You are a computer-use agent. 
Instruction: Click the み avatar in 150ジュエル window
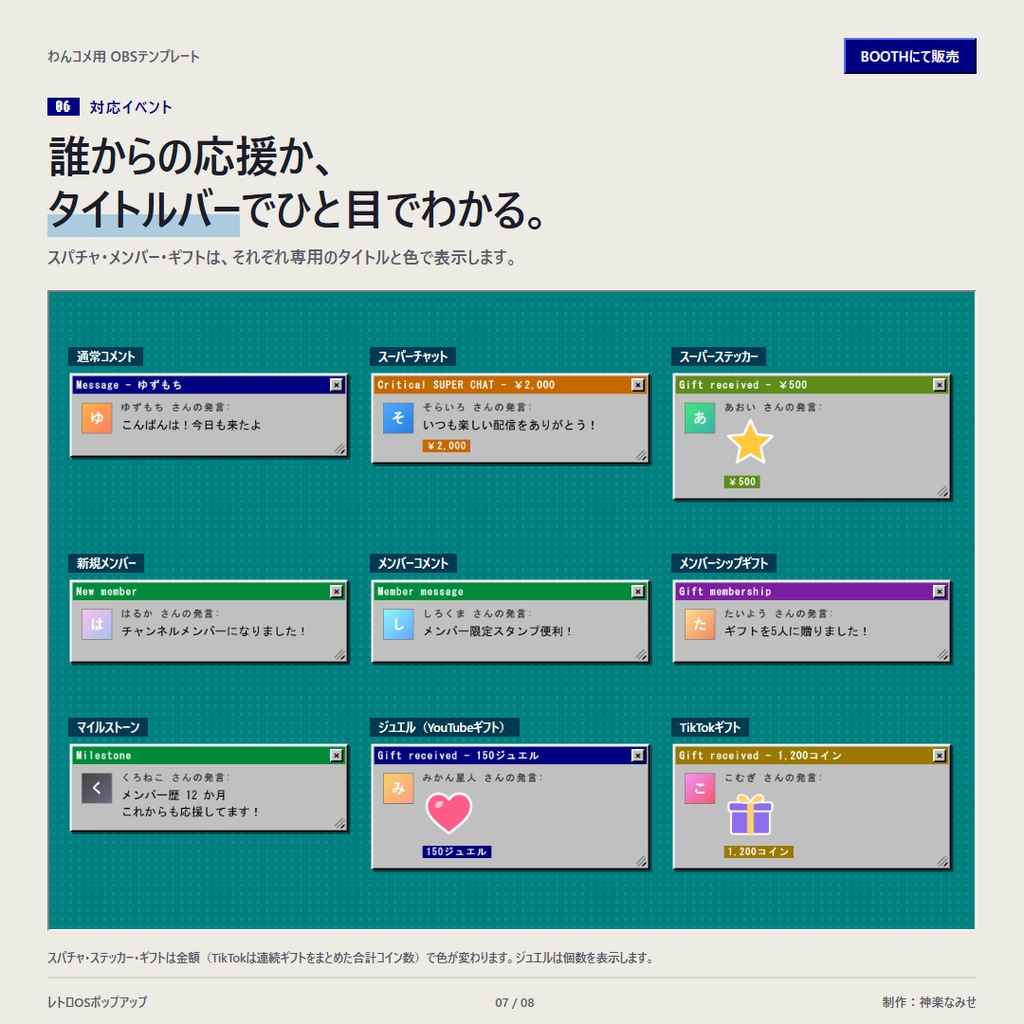point(398,788)
